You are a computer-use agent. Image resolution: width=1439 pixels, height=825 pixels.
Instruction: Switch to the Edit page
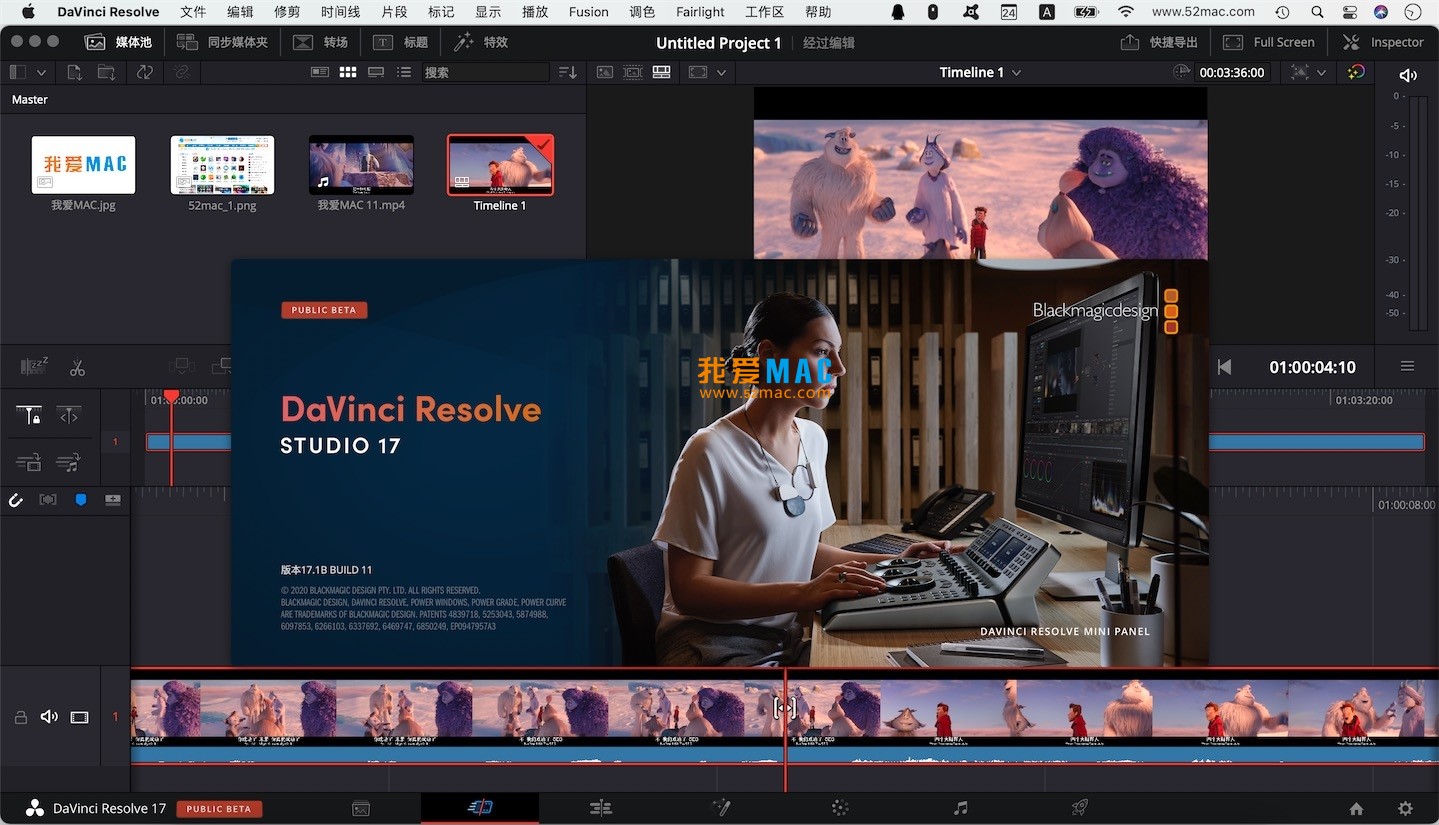pyautogui.click(x=600, y=808)
